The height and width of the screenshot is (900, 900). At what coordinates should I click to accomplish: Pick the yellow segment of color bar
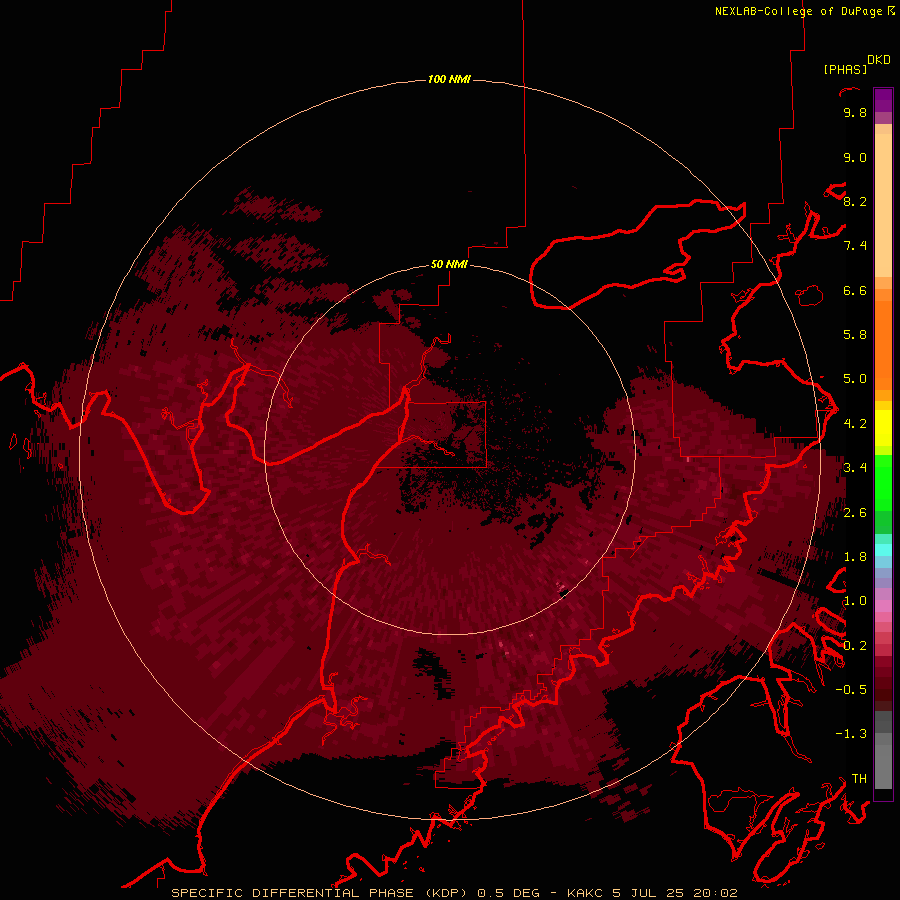tap(883, 428)
